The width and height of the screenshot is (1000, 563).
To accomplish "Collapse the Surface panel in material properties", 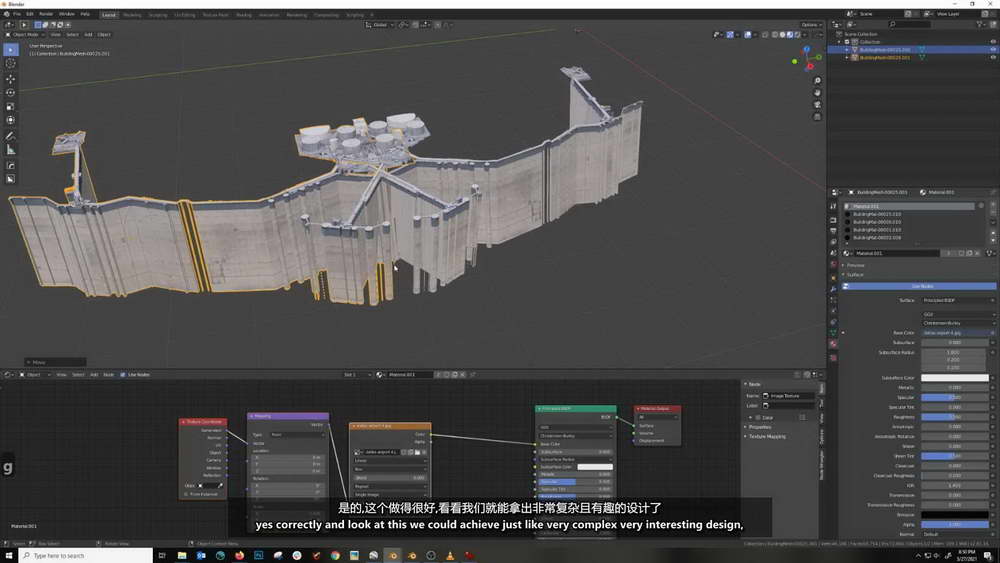I will pyautogui.click(x=855, y=275).
